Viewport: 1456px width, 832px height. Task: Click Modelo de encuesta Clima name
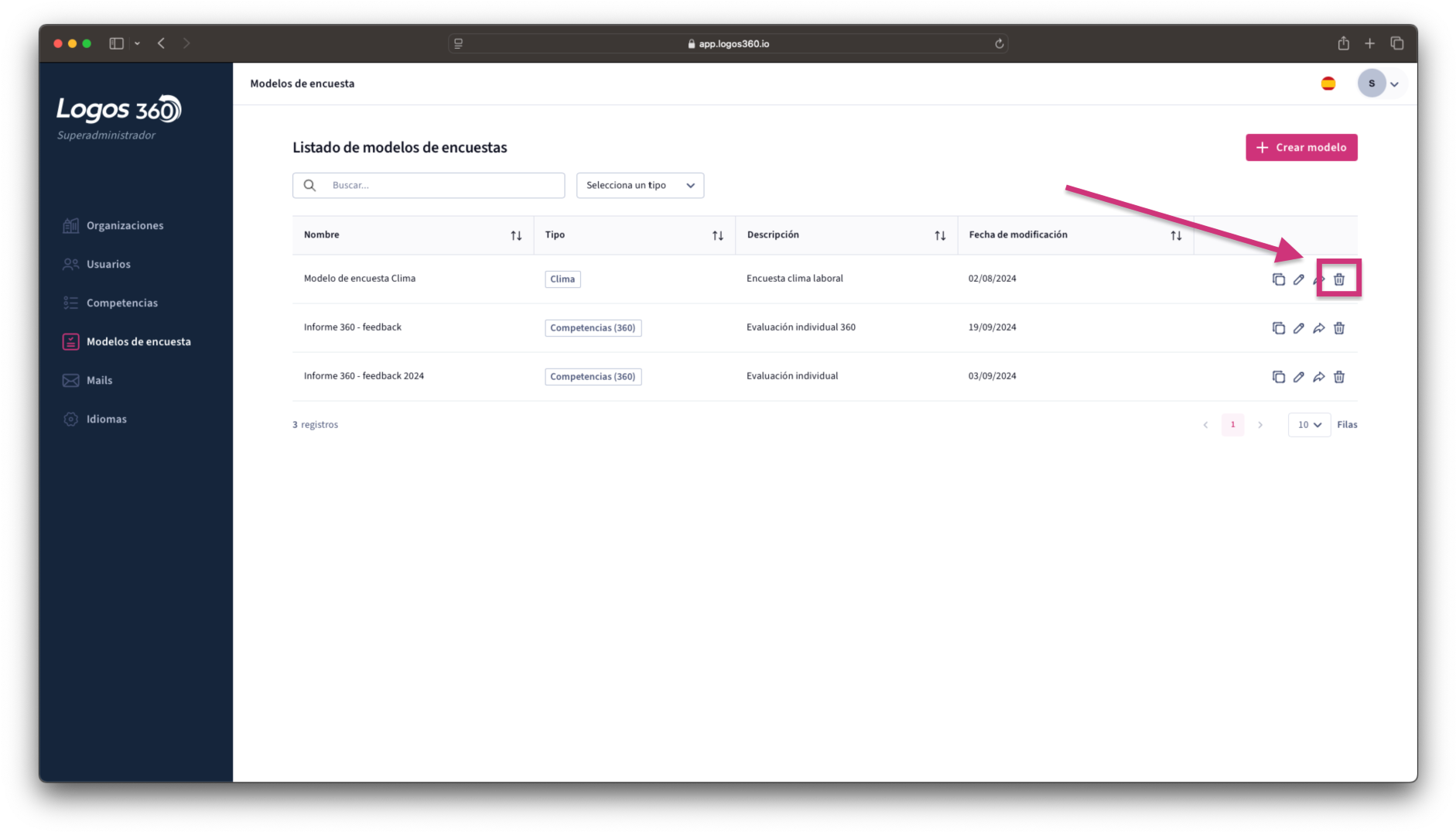click(360, 279)
